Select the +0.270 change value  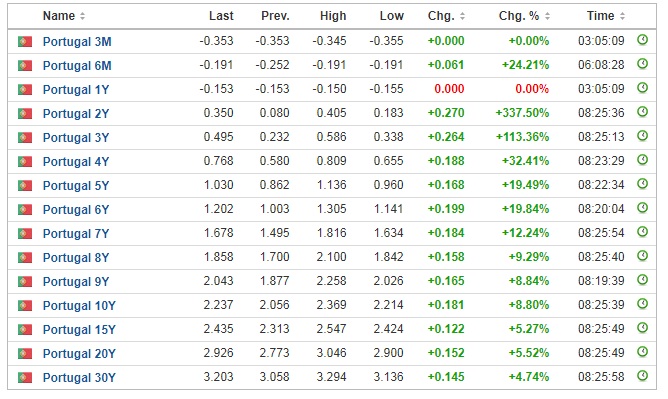(x=446, y=113)
